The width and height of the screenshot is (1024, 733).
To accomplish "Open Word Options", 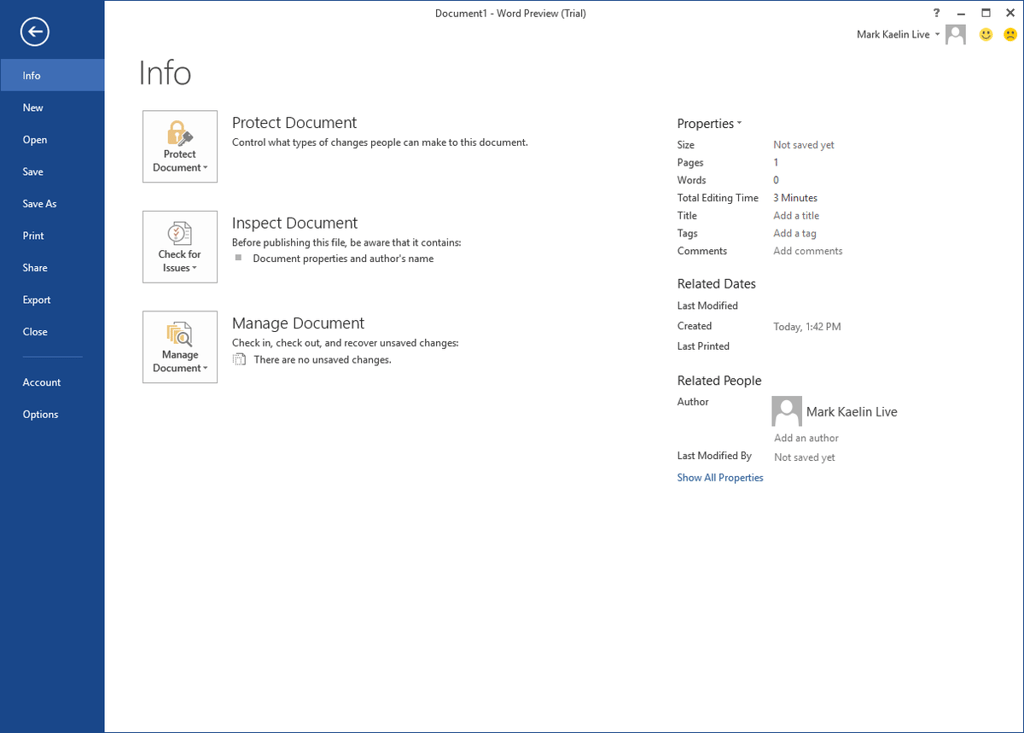I will pos(52,414).
